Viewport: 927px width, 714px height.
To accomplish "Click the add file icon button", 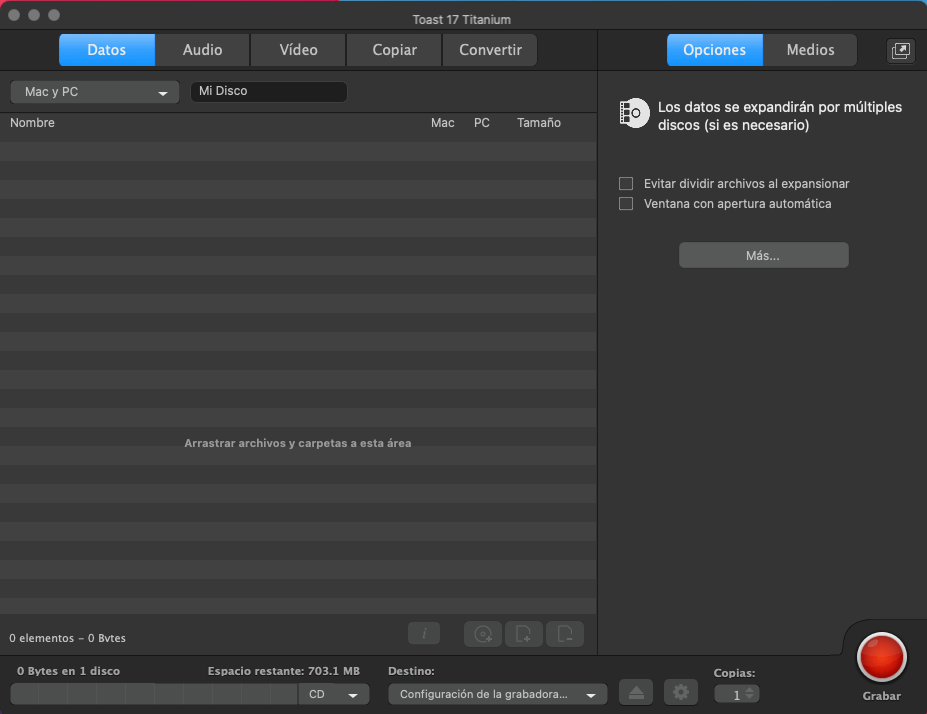I will point(524,634).
